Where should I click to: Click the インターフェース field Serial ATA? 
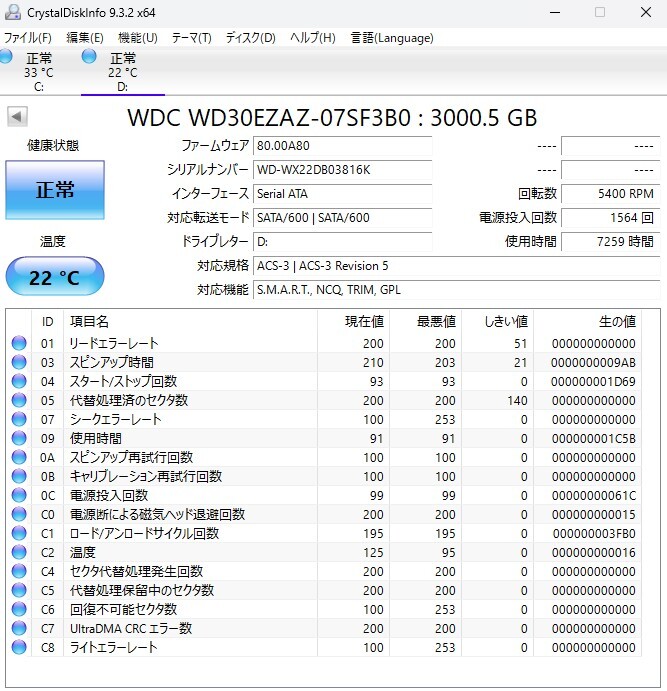(x=342, y=194)
